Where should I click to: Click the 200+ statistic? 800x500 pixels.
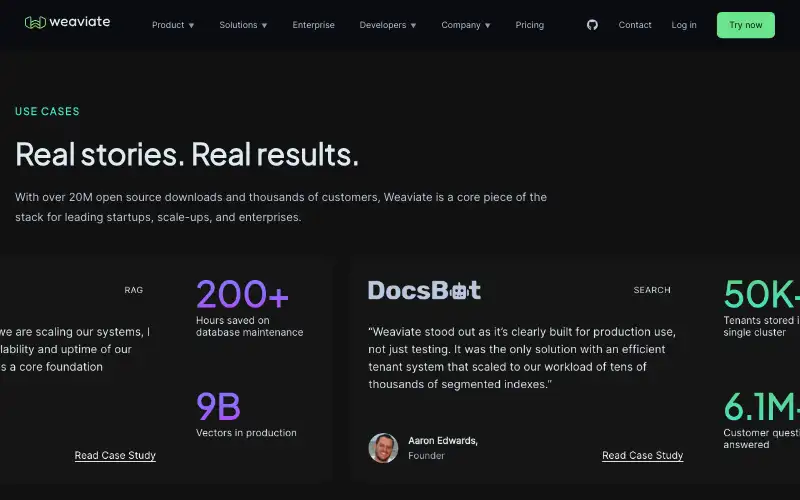(242, 294)
